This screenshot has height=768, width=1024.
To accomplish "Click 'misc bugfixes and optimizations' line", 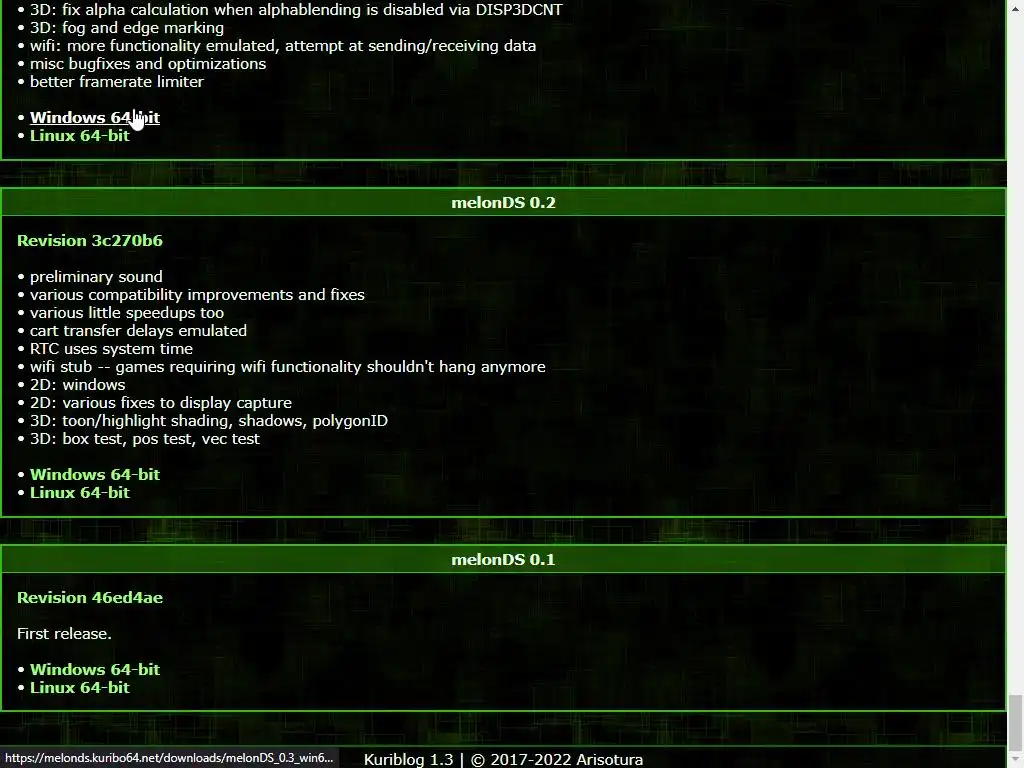I will (x=148, y=64).
